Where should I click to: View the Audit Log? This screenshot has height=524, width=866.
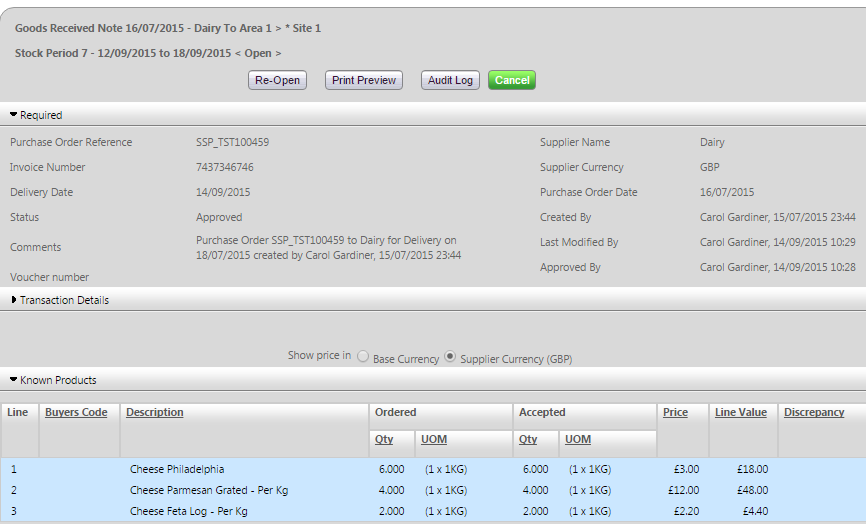tap(450, 80)
